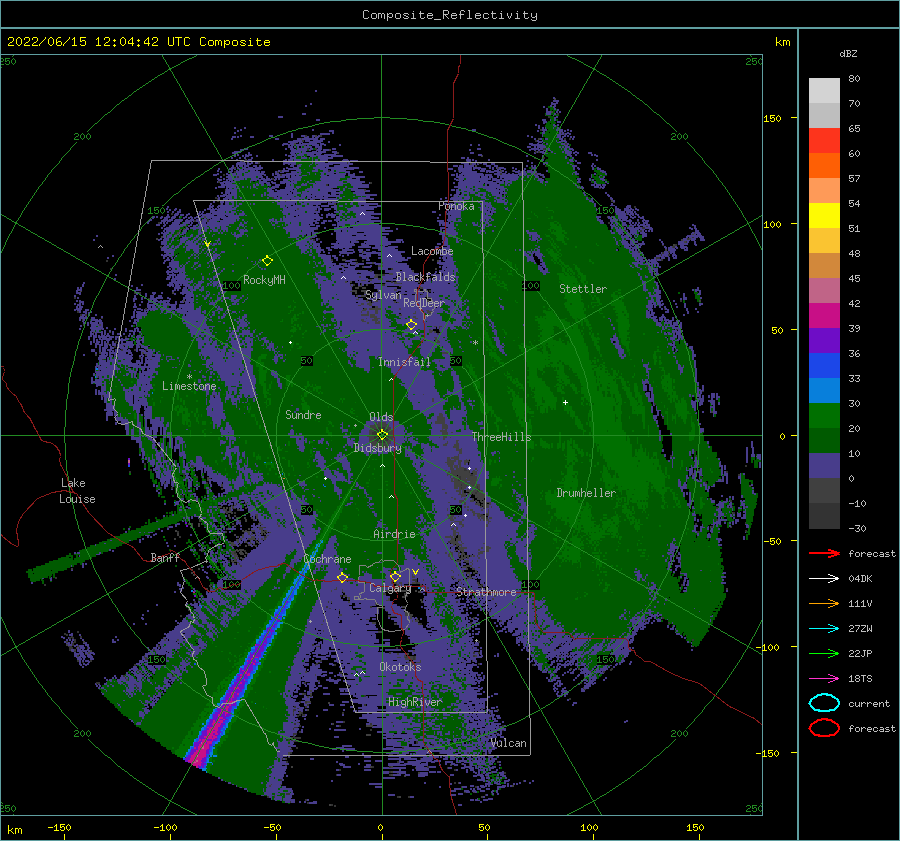Viewport: 900px width, 841px height.
Task: Select the magenta 18TS arrow icon
Action: [x=824, y=679]
